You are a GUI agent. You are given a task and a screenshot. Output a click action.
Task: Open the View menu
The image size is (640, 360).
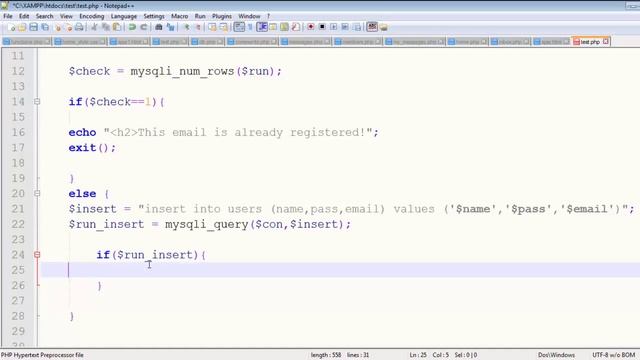pyautogui.click(x=66, y=16)
